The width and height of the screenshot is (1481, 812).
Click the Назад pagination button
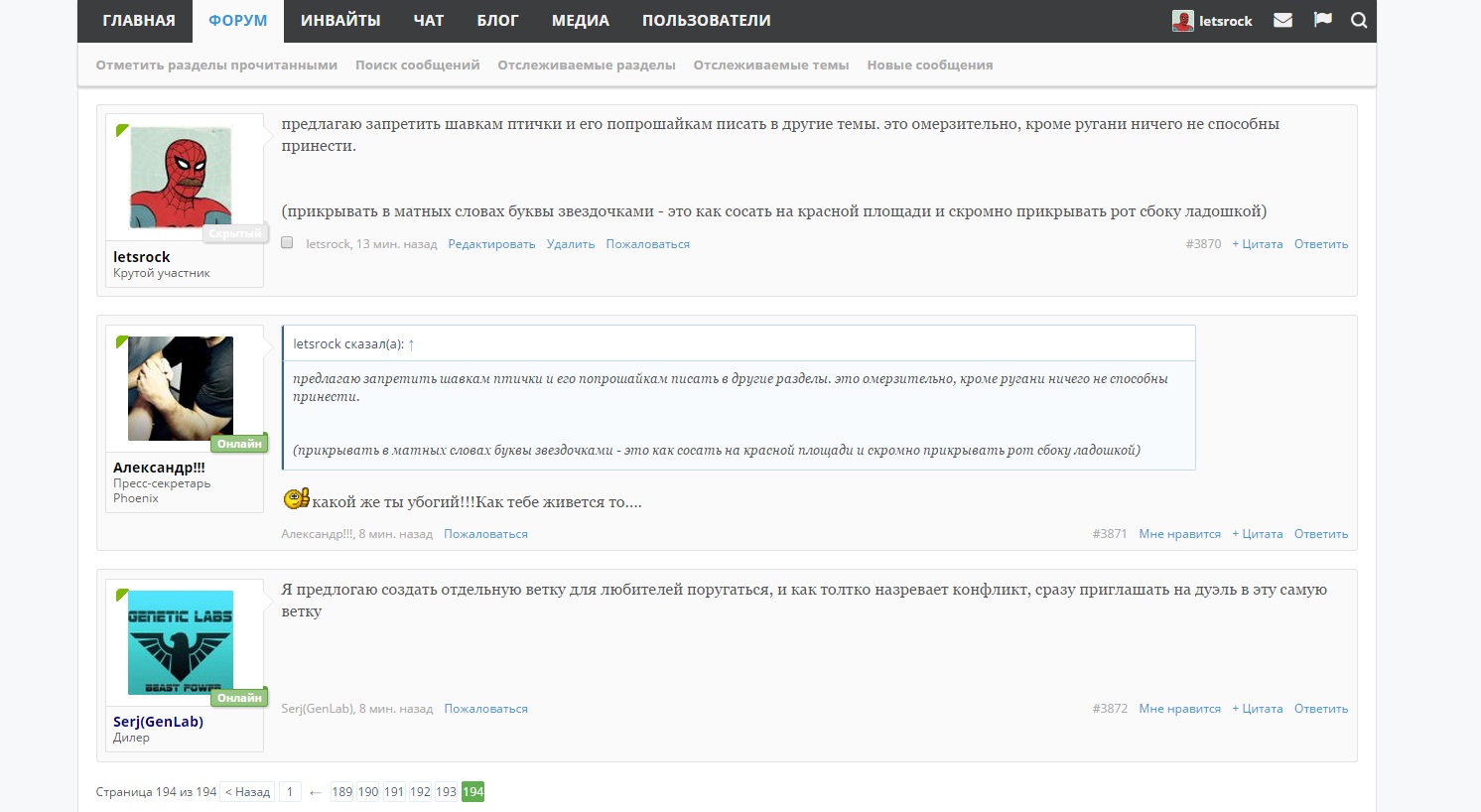[247, 792]
